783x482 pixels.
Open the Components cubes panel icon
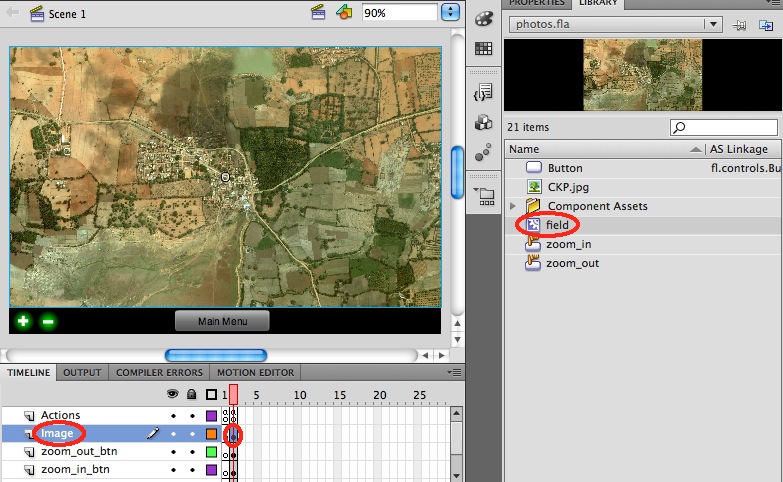point(483,122)
